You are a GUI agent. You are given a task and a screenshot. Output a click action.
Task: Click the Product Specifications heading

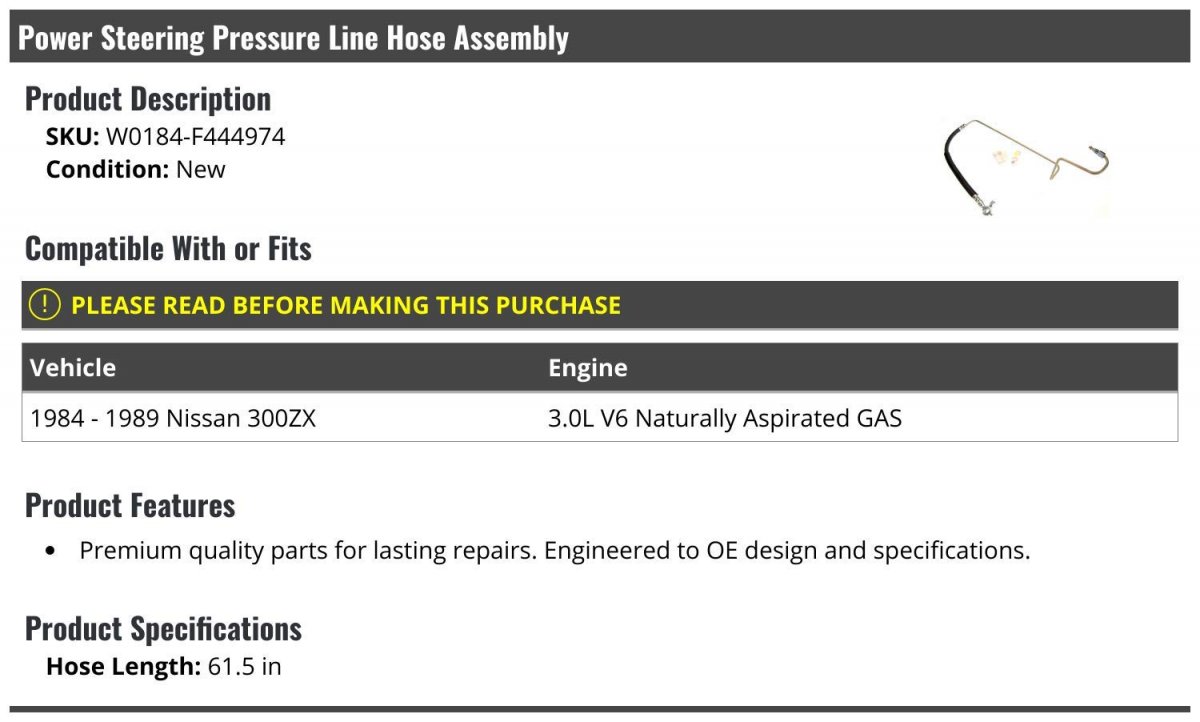(163, 629)
